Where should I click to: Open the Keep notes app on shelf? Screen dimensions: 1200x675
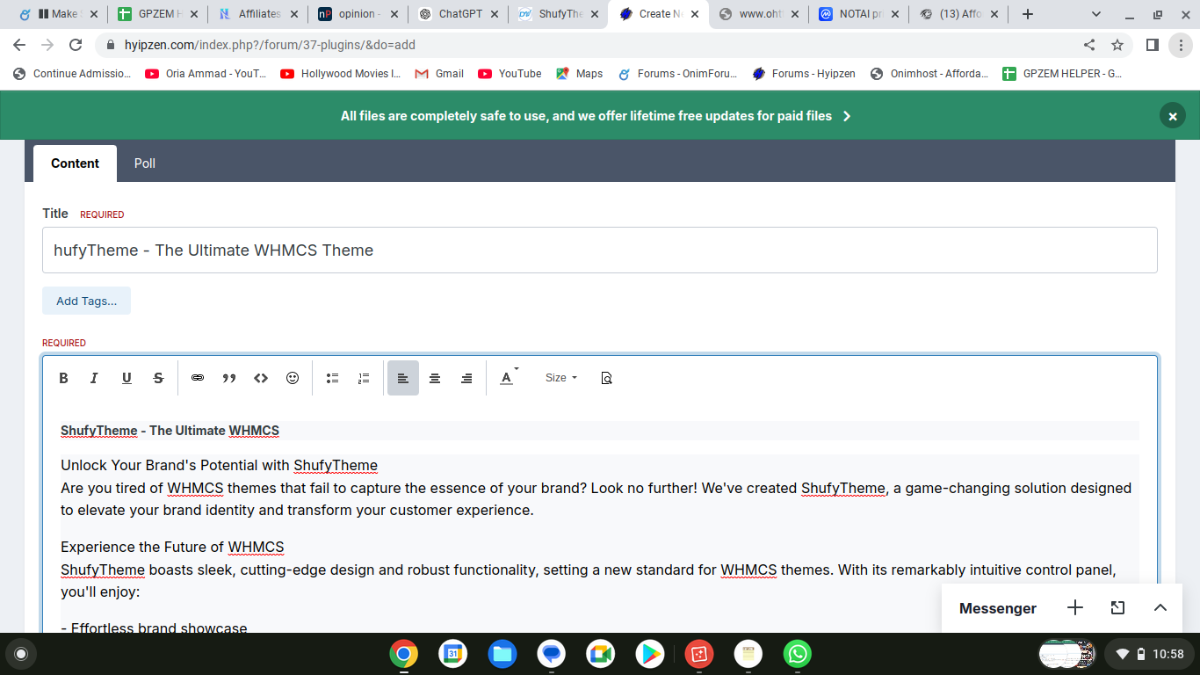747,654
